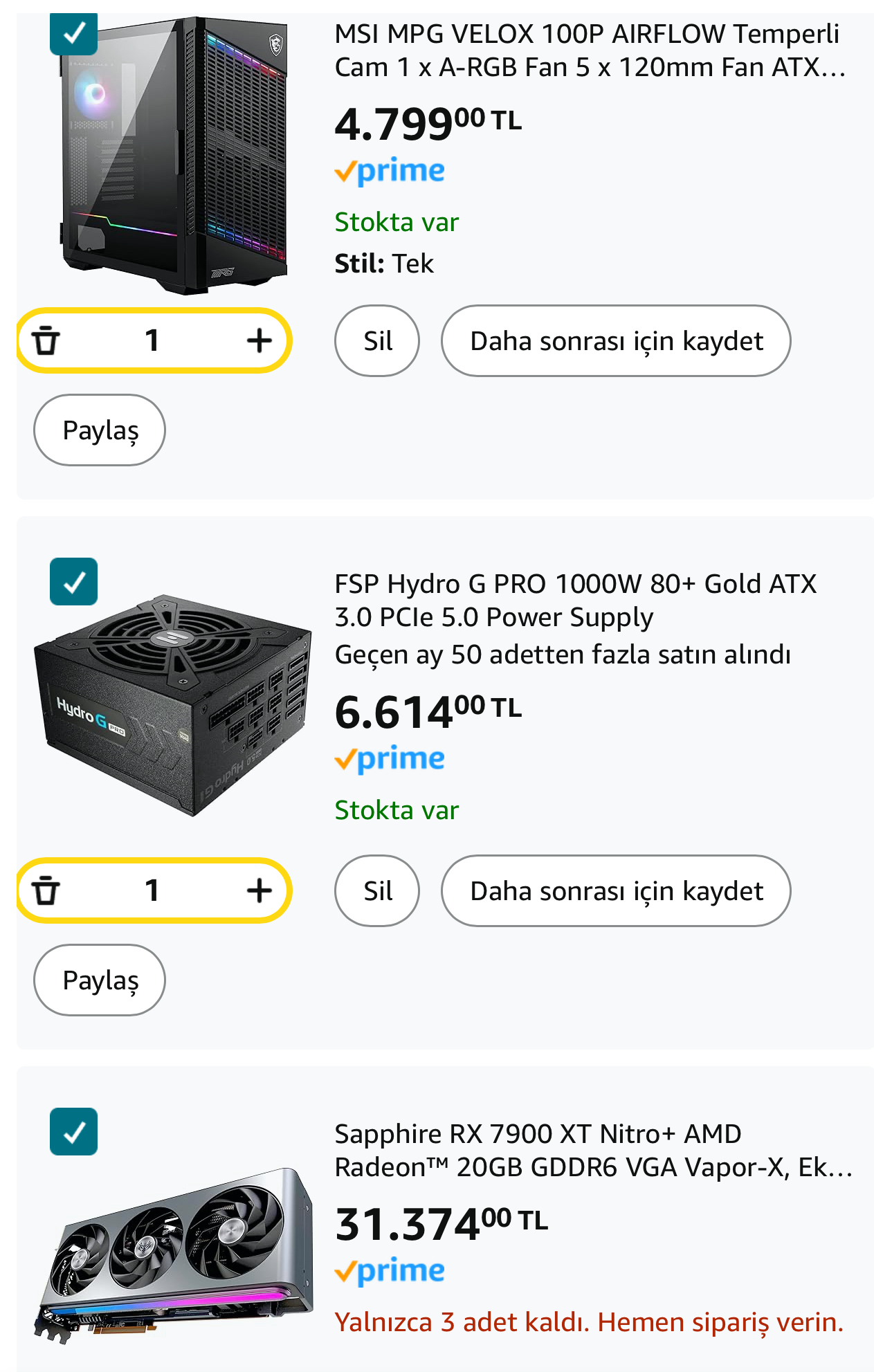This screenshot has width=874, height=1372.
Task: Uncheck the Sapphire RX 7900 XT checkbox
Action: [73, 1132]
